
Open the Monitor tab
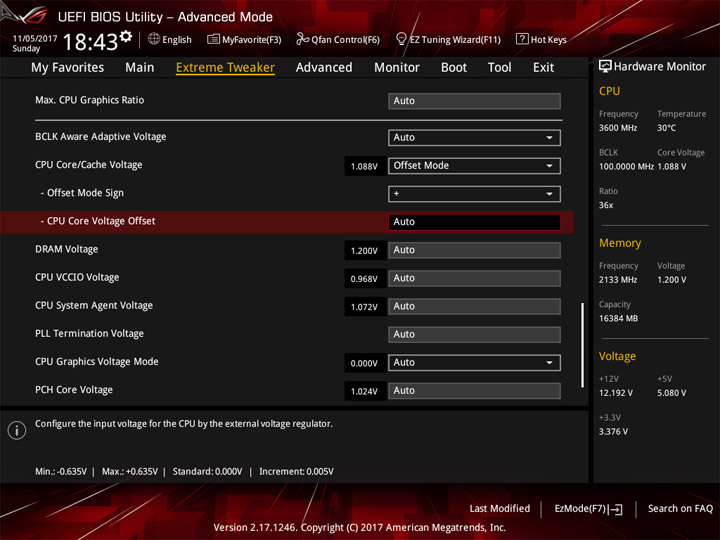point(397,68)
